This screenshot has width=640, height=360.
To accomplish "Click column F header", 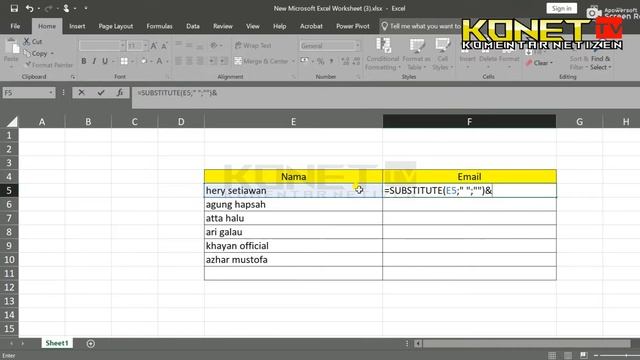I will (469, 122).
